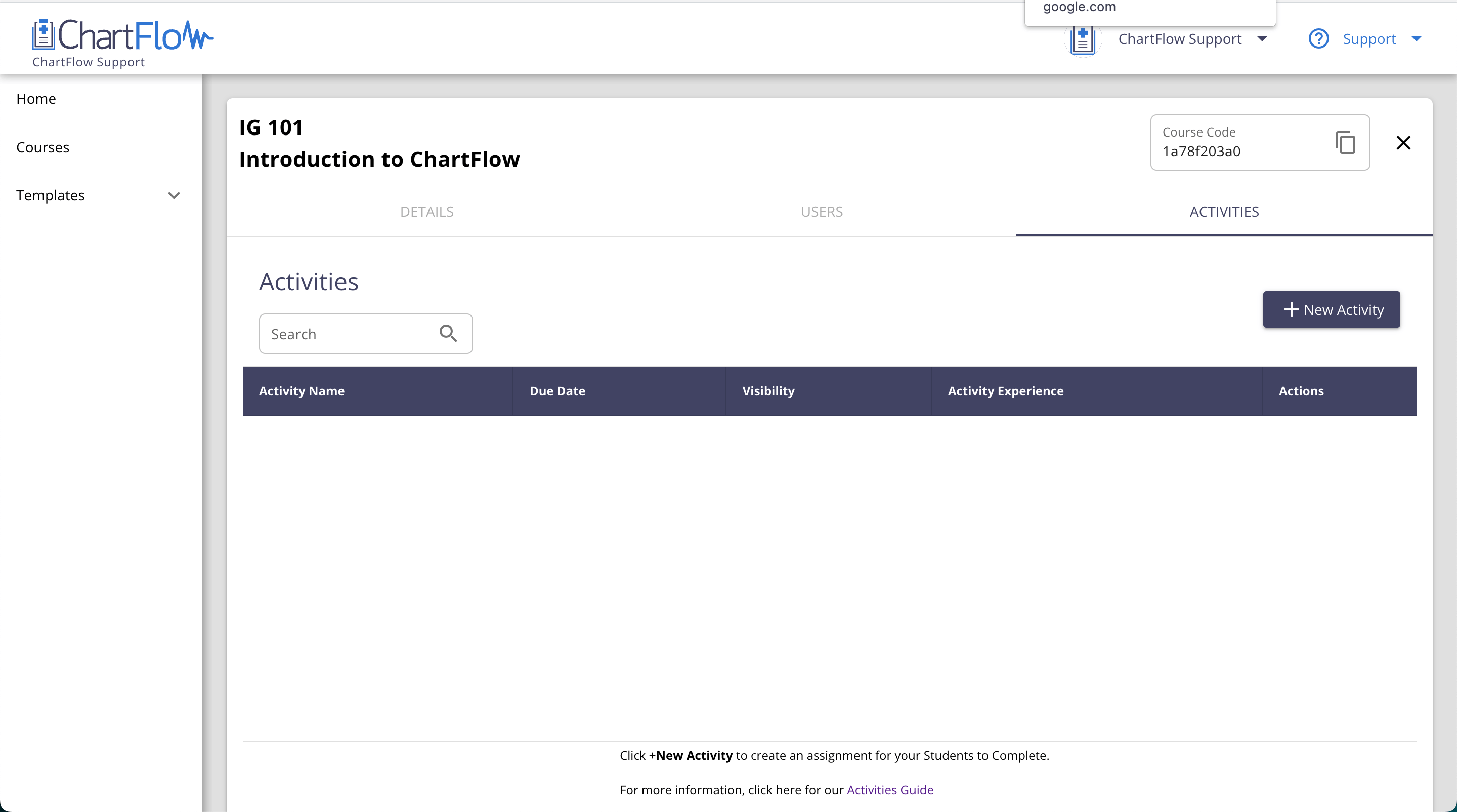Screen dimensions: 1457x812
Task: Open Courses from the sidebar
Action: (x=43, y=147)
